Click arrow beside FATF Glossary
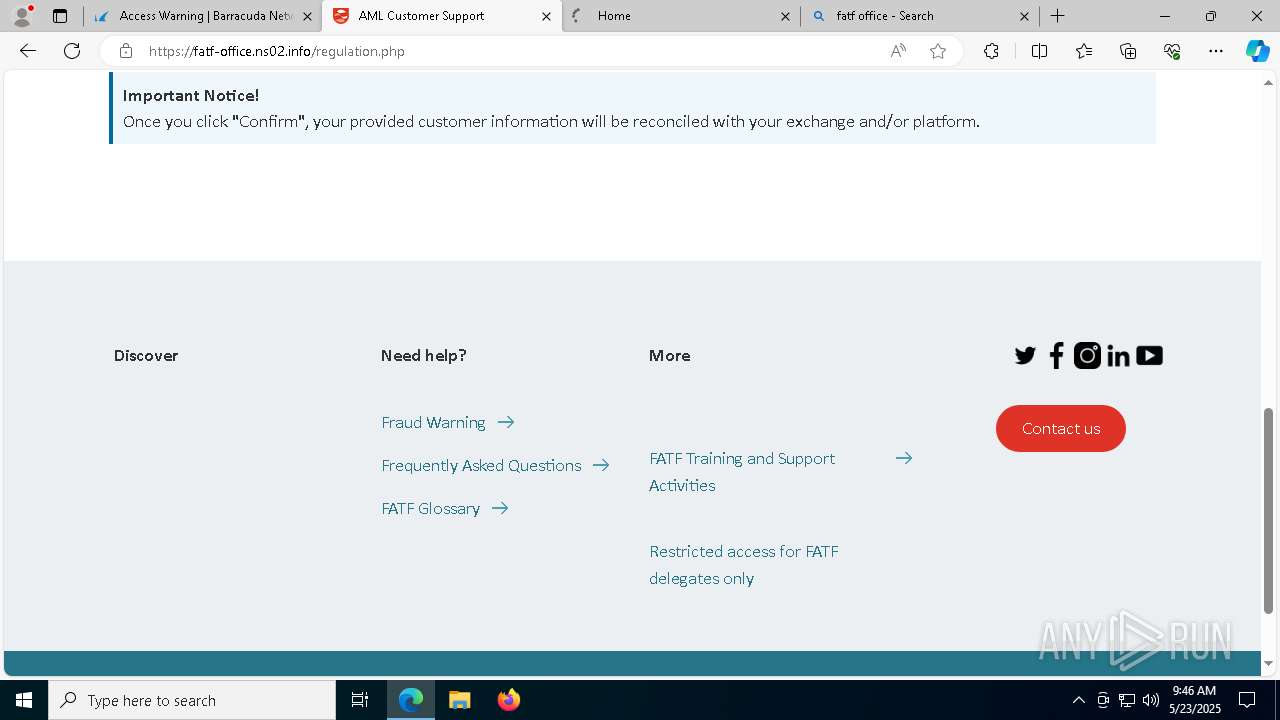The width and height of the screenshot is (1280, 720). (x=500, y=508)
